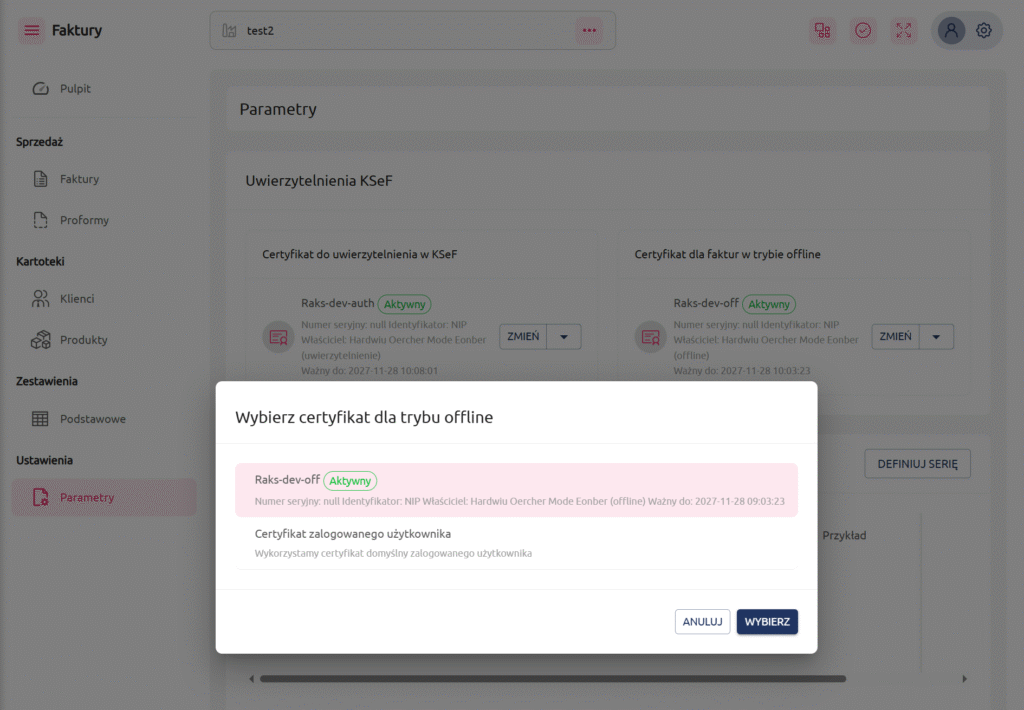The height and width of the screenshot is (710, 1024).
Task: Toggle fullscreen with the expand arrows icon
Action: point(904,30)
